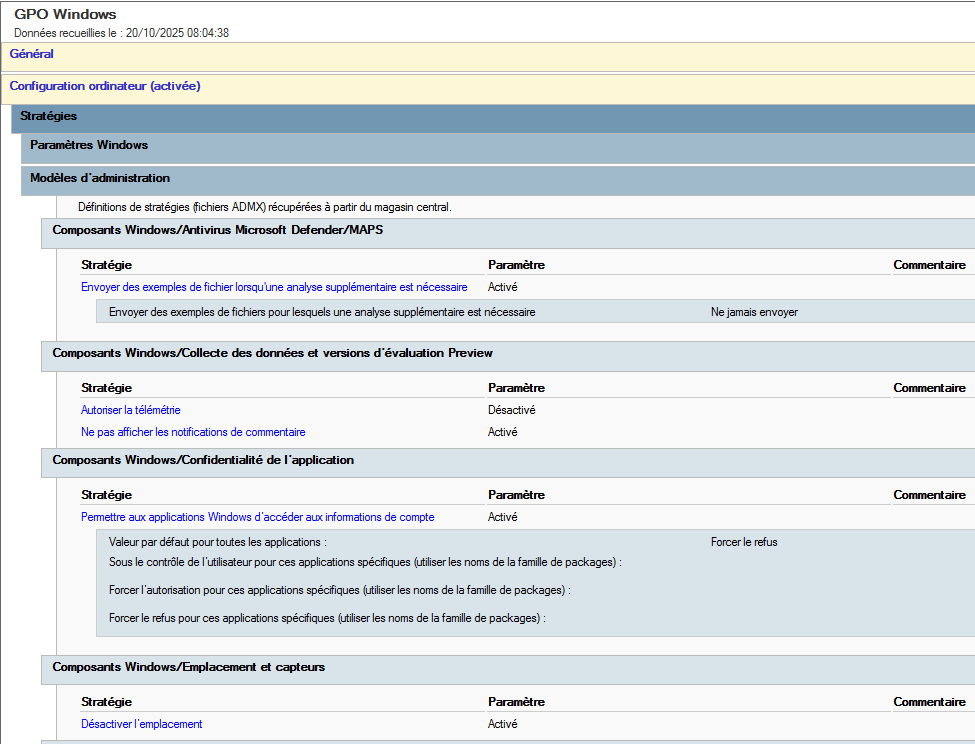Image resolution: width=975 pixels, height=744 pixels.
Task: Collapse Collecte des données et versions Preview group
Action: (x=272, y=353)
